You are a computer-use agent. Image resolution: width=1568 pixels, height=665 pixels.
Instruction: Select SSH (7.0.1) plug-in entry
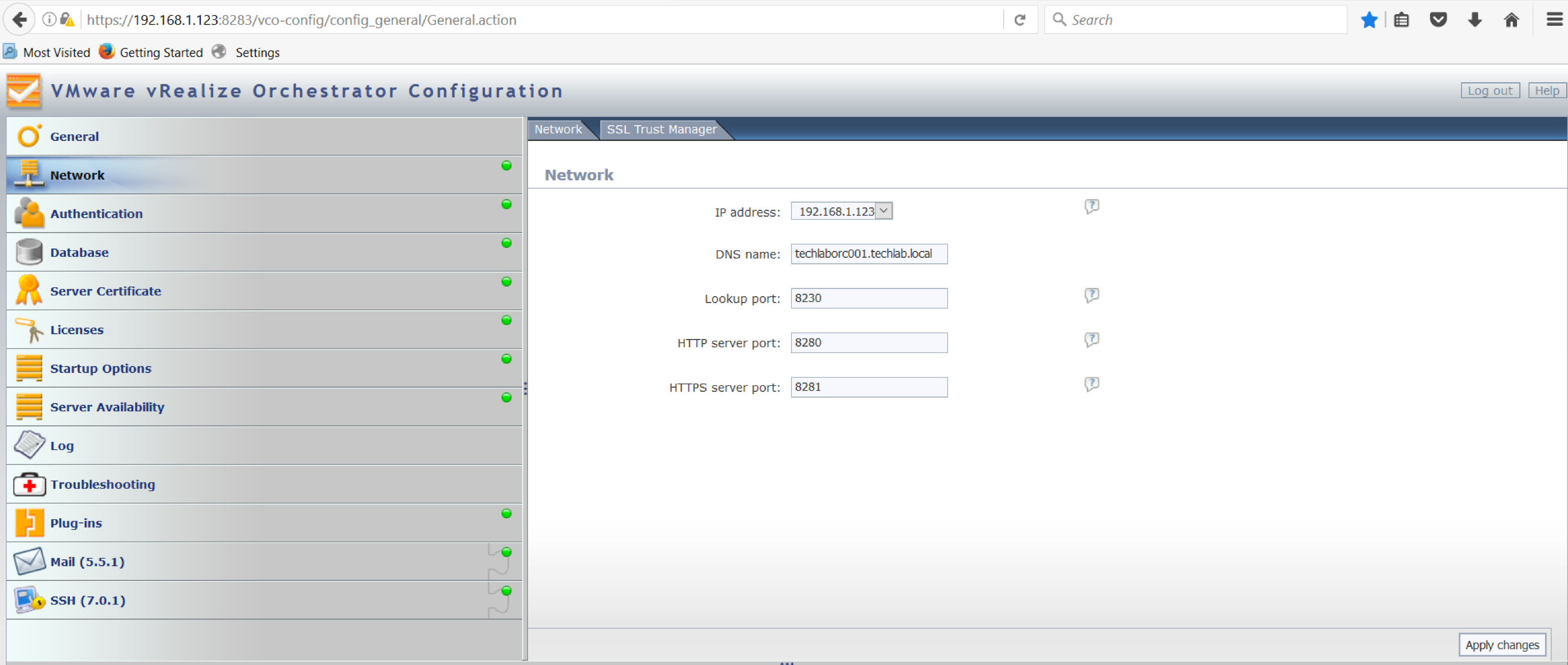click(264, 600)
